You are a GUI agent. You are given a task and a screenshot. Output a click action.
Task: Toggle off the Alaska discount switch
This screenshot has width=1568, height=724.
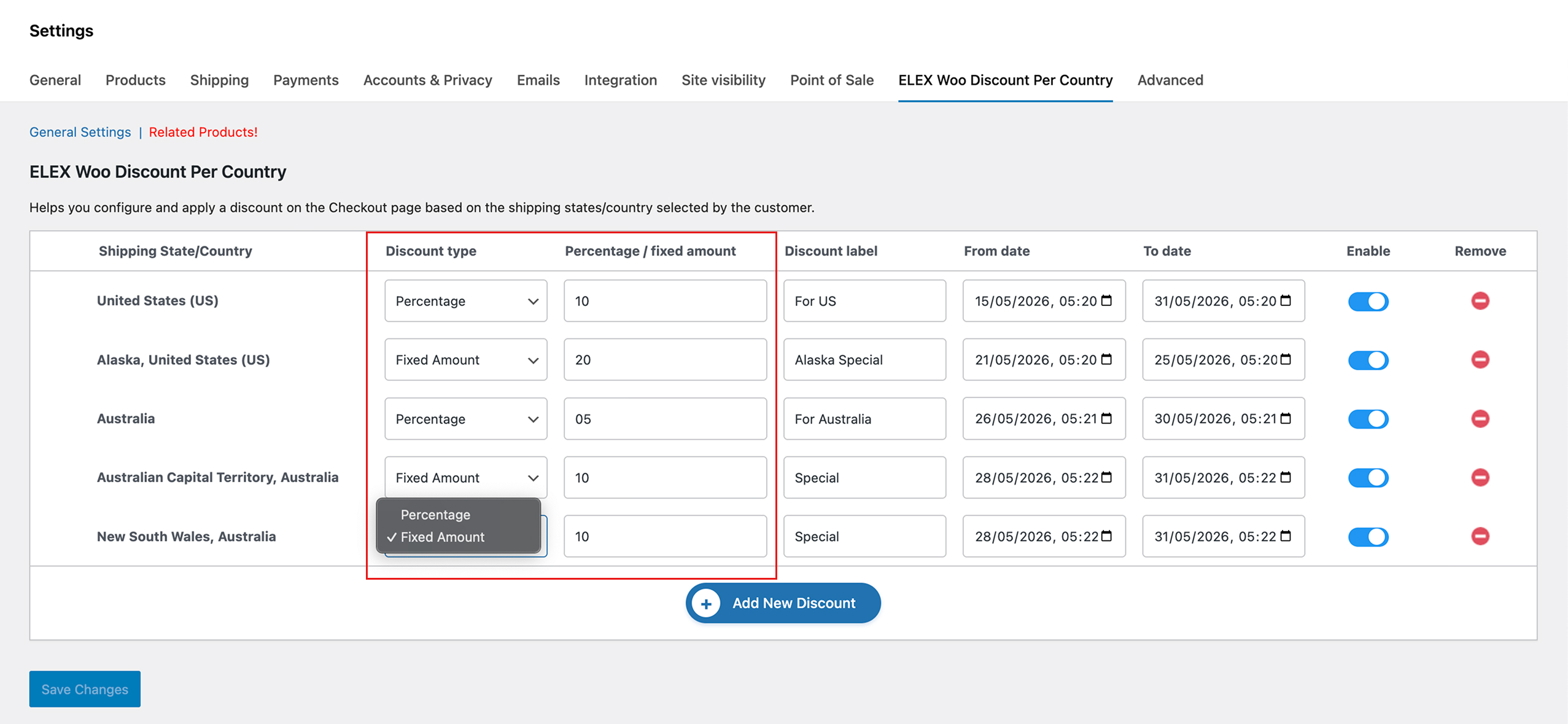(1368, 360)
